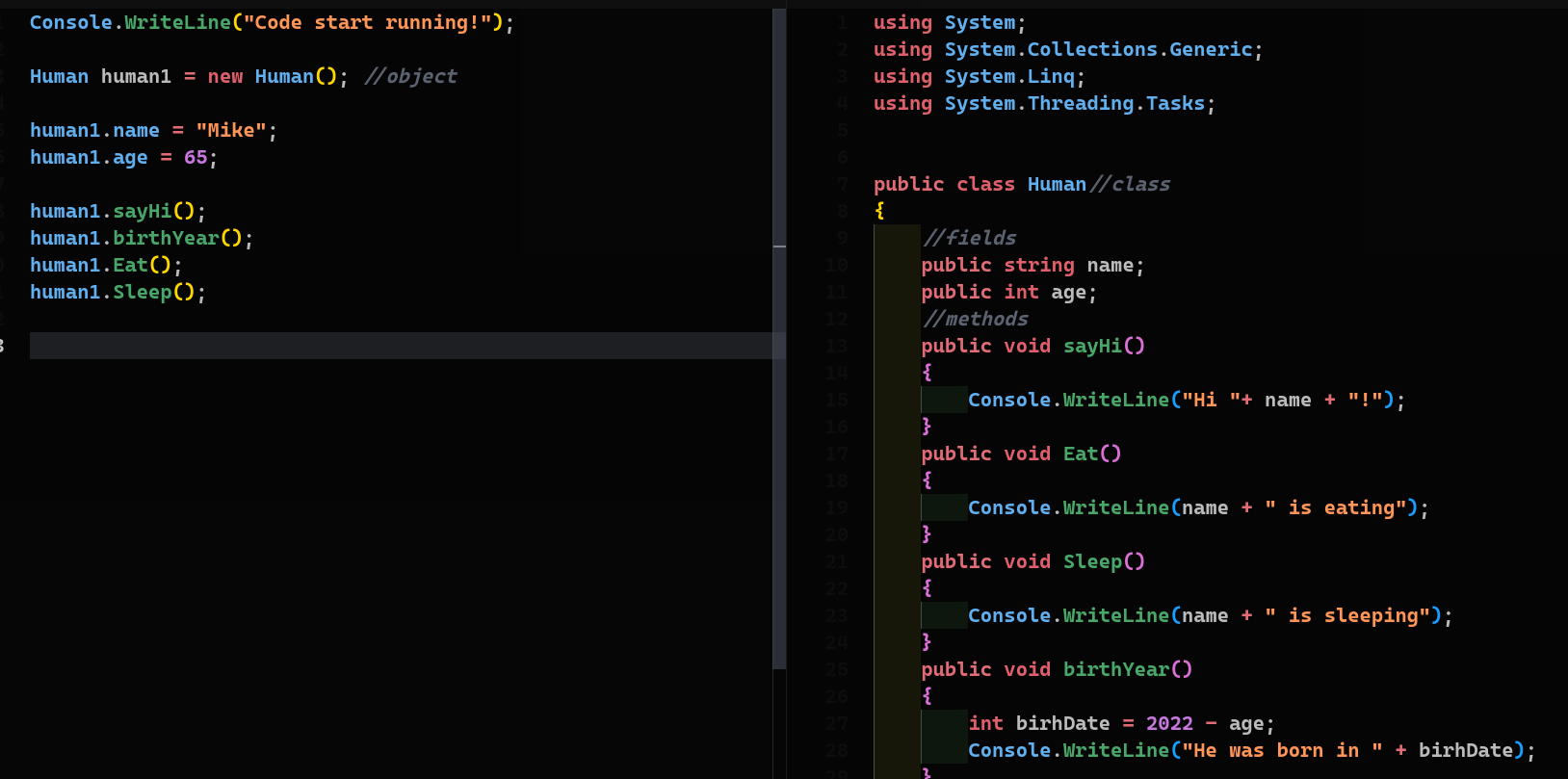Click the 'using System;' line
This screenshot has width=1568, height=779.
[x=950, y=22]
